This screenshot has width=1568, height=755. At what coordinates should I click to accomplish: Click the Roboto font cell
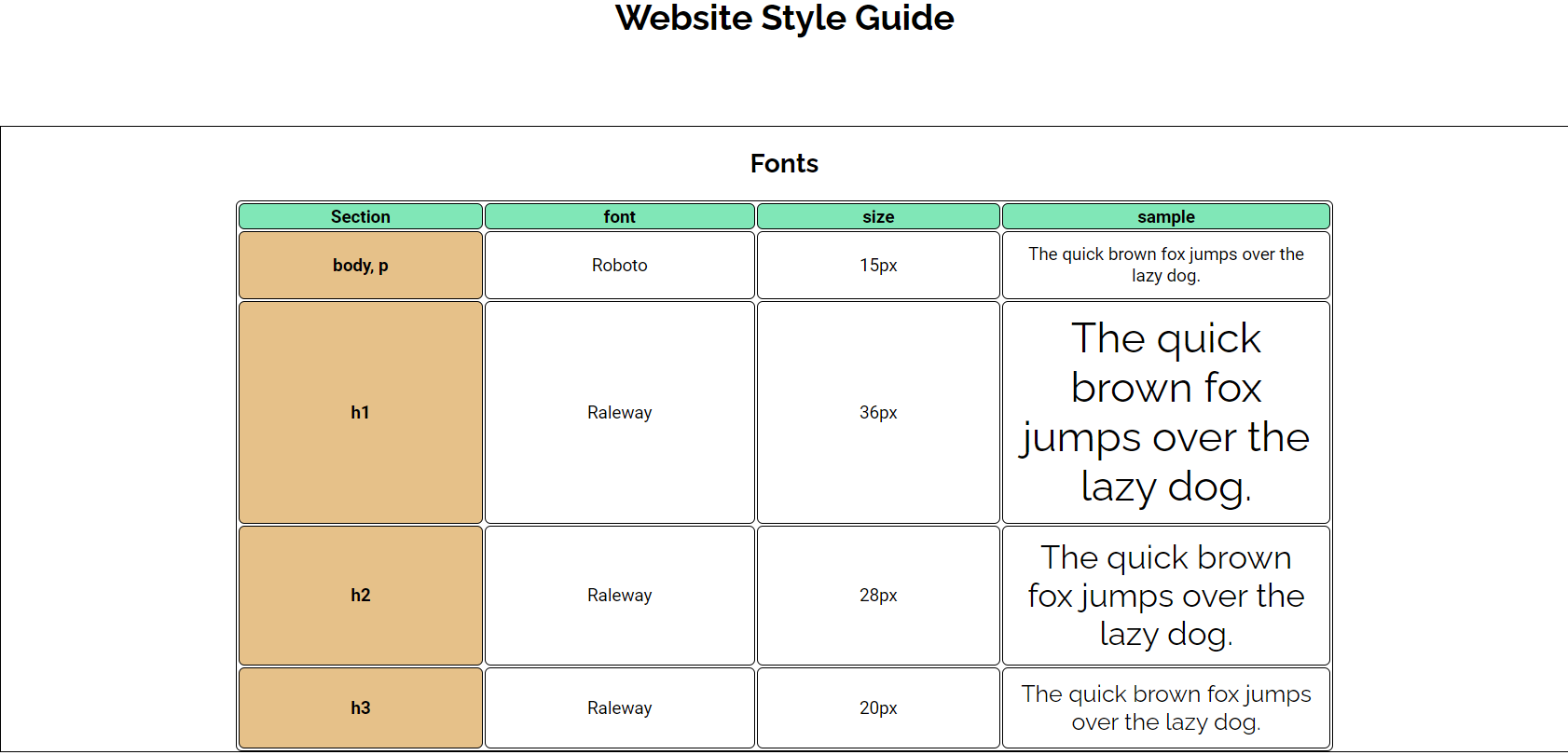click(620, 266)
